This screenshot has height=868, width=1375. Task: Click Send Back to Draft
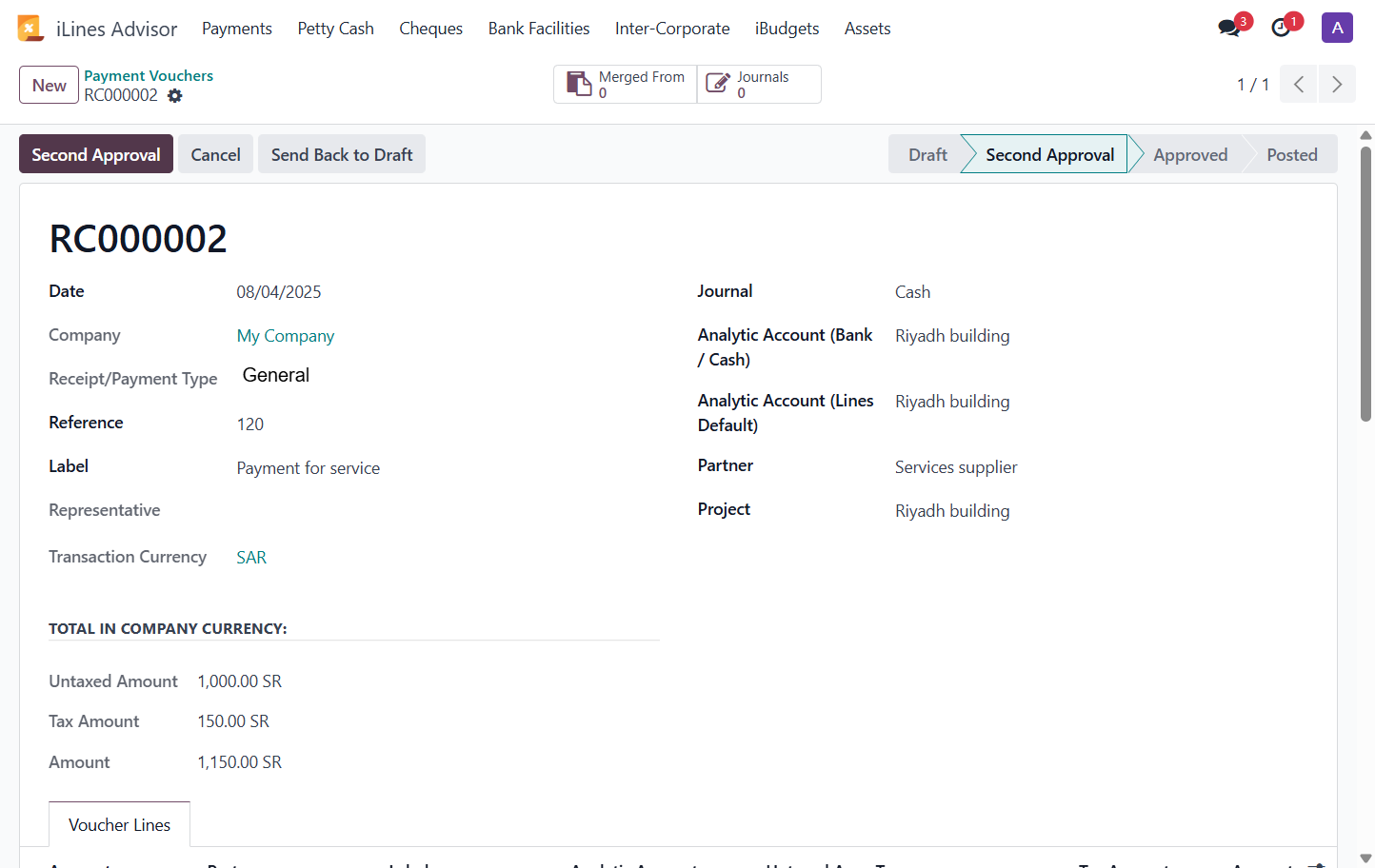342,154
